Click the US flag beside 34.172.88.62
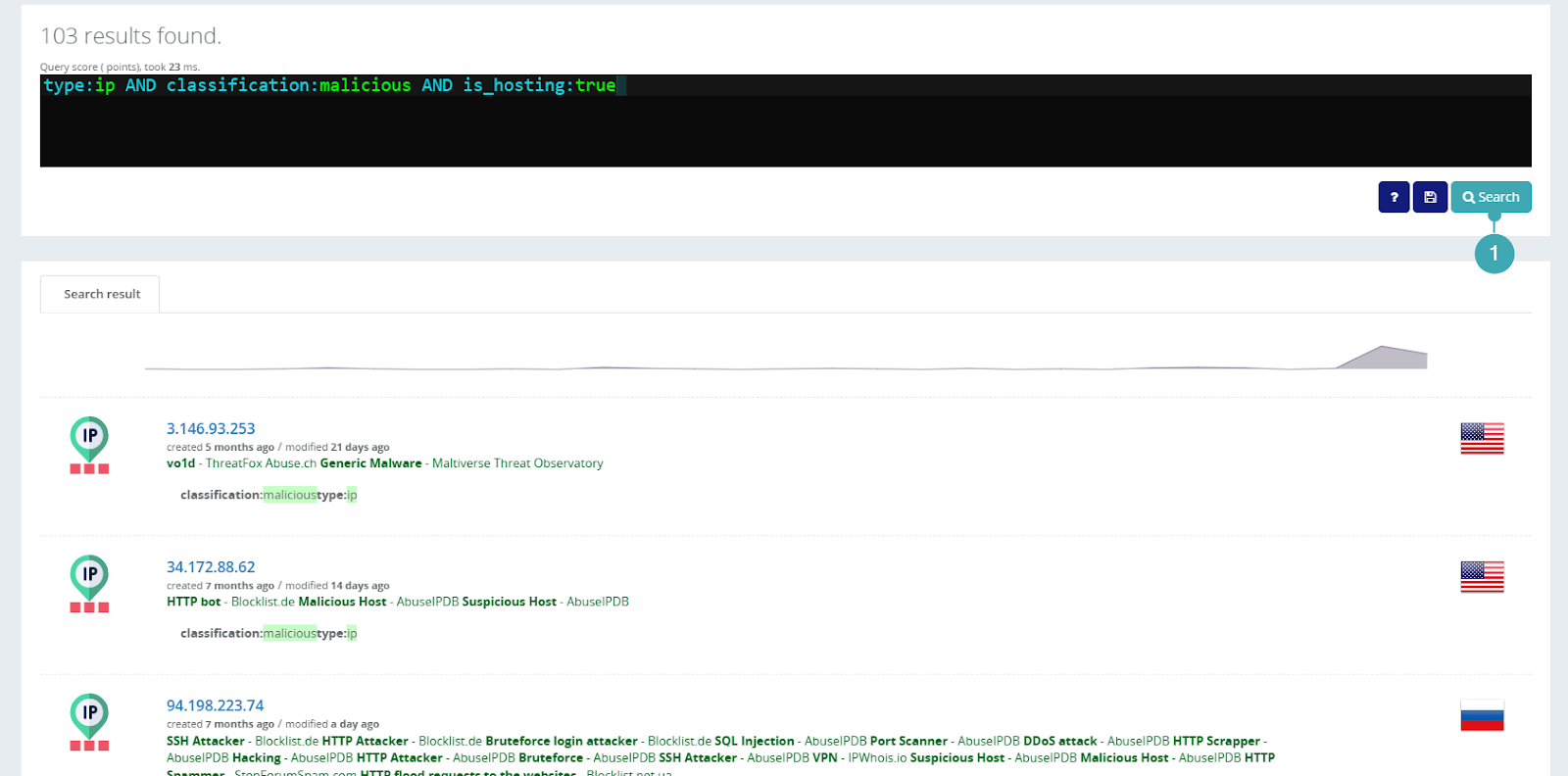The image size is (1568, 776). pyautogui.click(x=1482, y=576)
